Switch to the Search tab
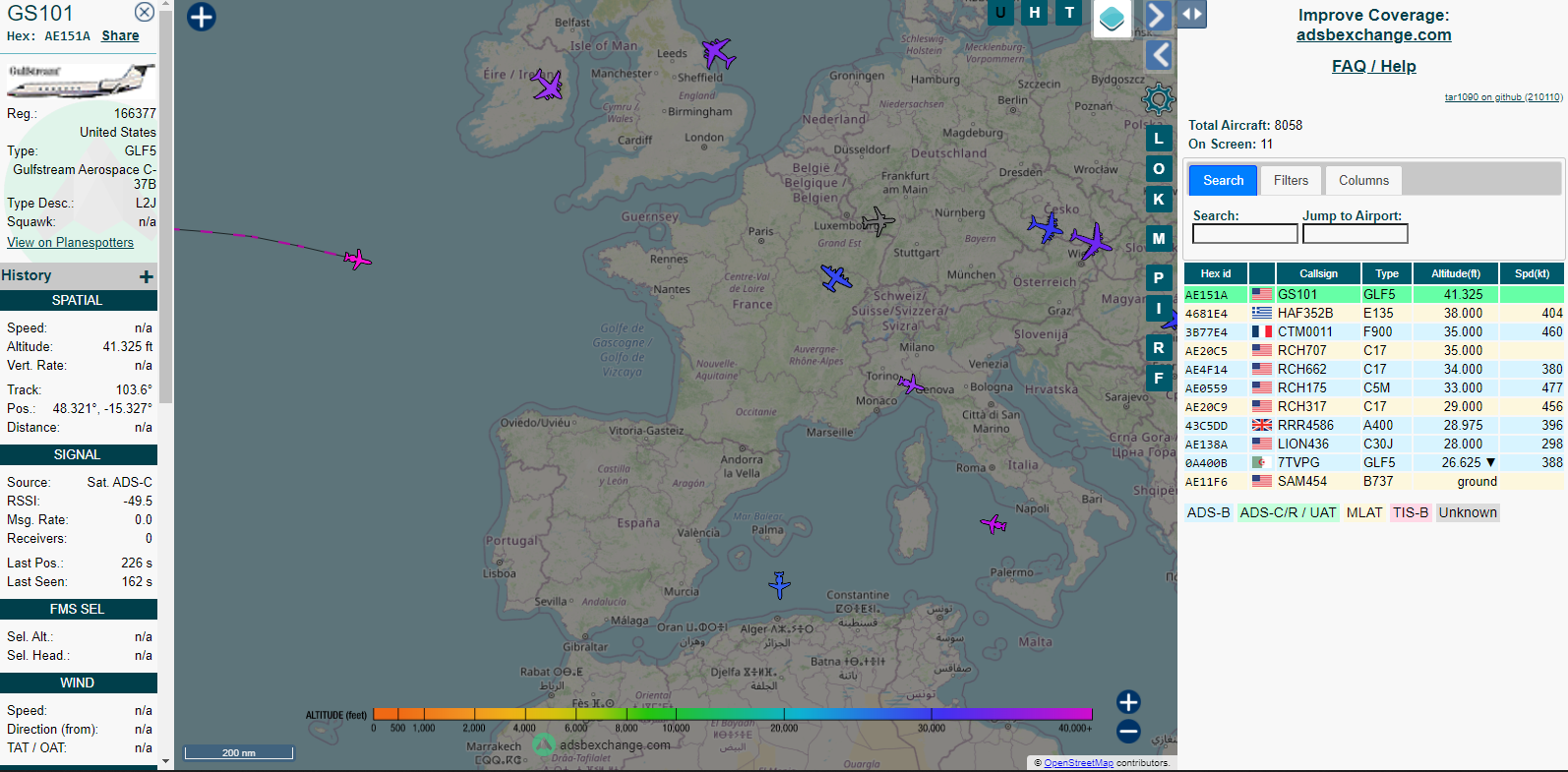The height and width of the screenshot is (772, 1568). click(1223, 180)
